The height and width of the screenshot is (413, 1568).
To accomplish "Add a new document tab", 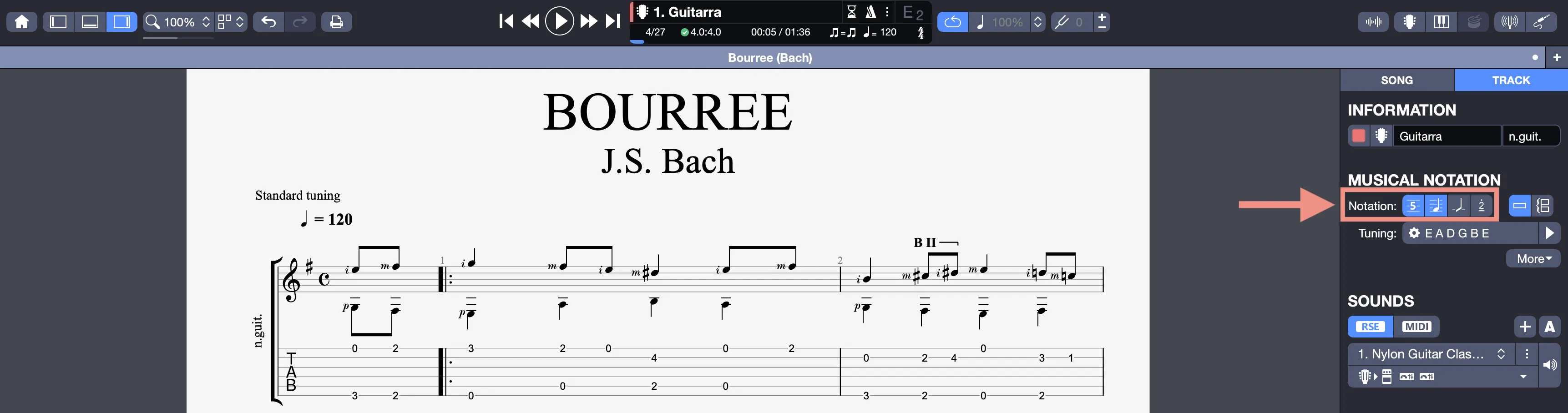I will (1557, 57).
